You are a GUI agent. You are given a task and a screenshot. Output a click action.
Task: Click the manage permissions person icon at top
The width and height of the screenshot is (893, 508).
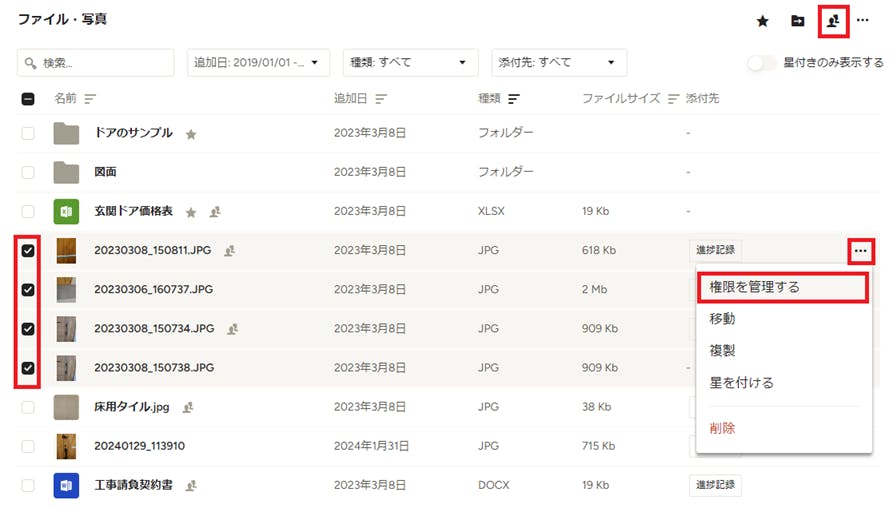click(833, 21)
